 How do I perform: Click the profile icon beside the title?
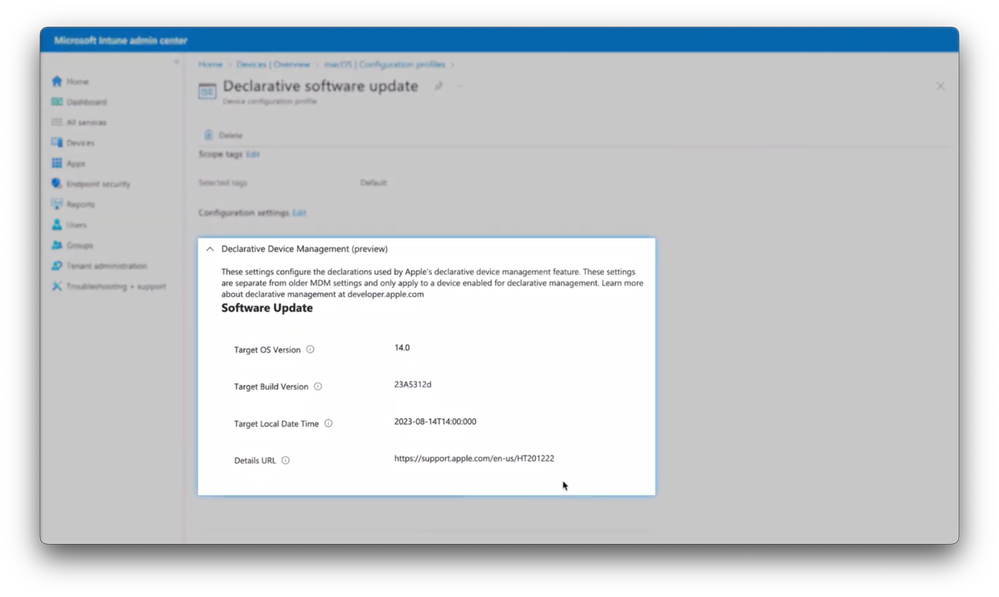coord(207,92)
